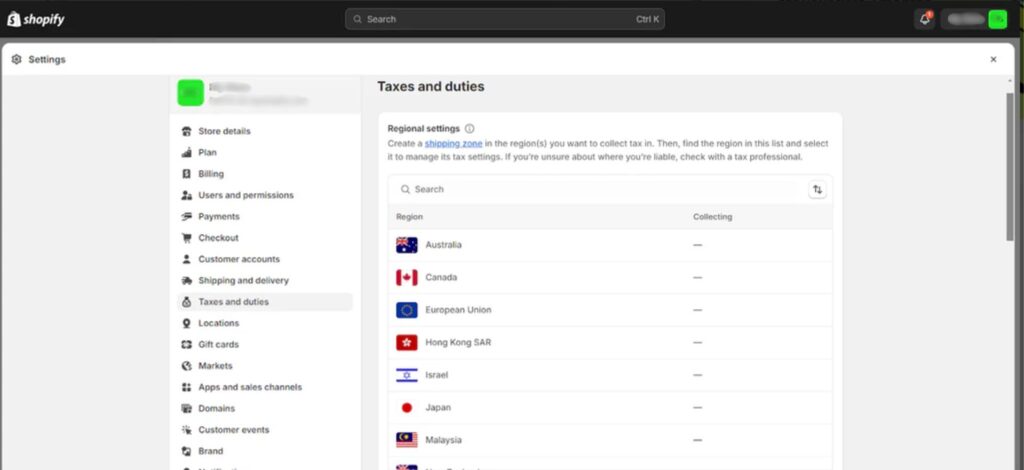Click the Australia flag icon
Viewport: 1024px width, 470px height.
coord(407,245)
